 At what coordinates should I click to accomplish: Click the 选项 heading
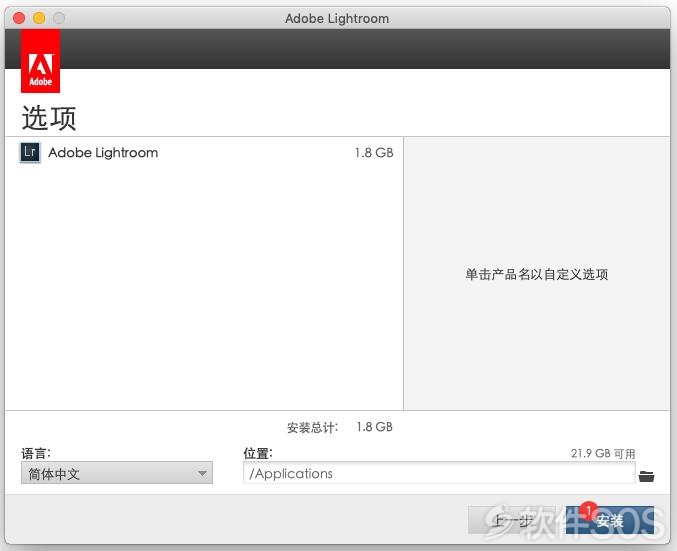click(49, 118)
